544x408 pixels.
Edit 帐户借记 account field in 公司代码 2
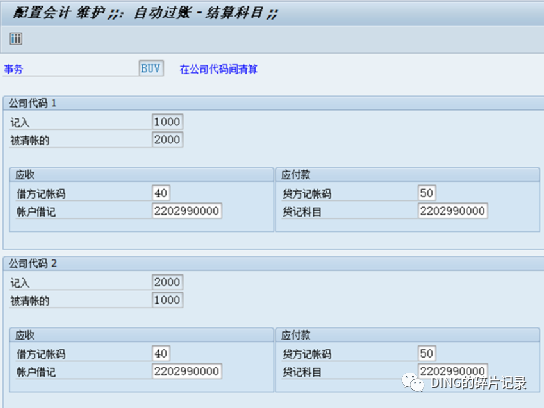187,371
